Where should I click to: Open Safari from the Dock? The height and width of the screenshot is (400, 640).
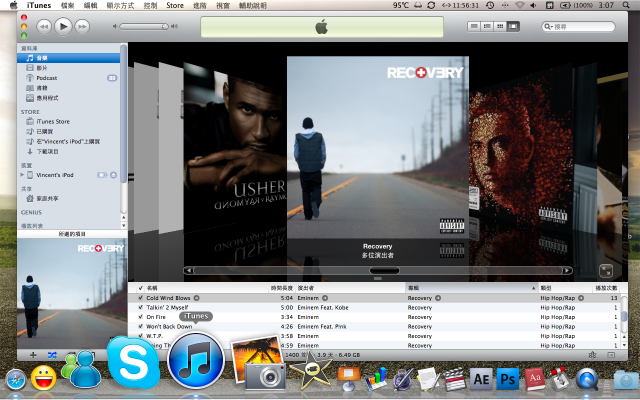tap(16, 380)
